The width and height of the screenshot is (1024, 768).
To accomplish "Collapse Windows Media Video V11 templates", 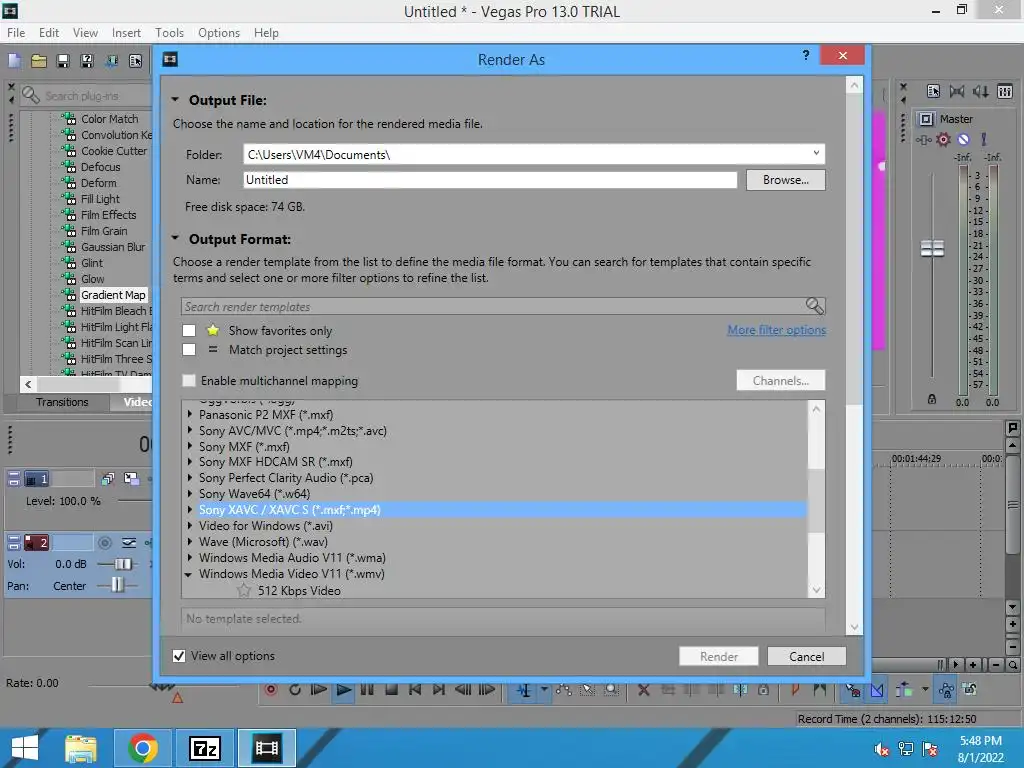I will click(189, 574).
